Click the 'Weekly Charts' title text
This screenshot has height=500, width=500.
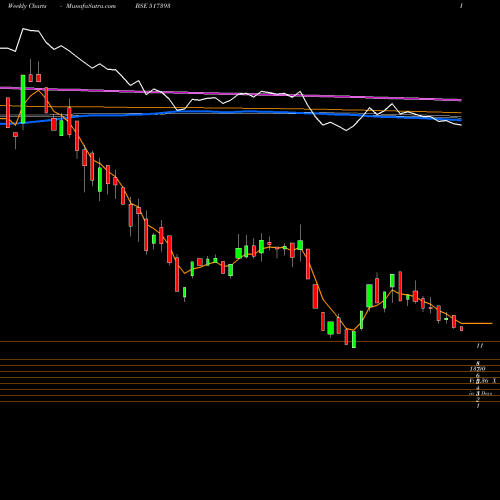(x=27, y=6)
